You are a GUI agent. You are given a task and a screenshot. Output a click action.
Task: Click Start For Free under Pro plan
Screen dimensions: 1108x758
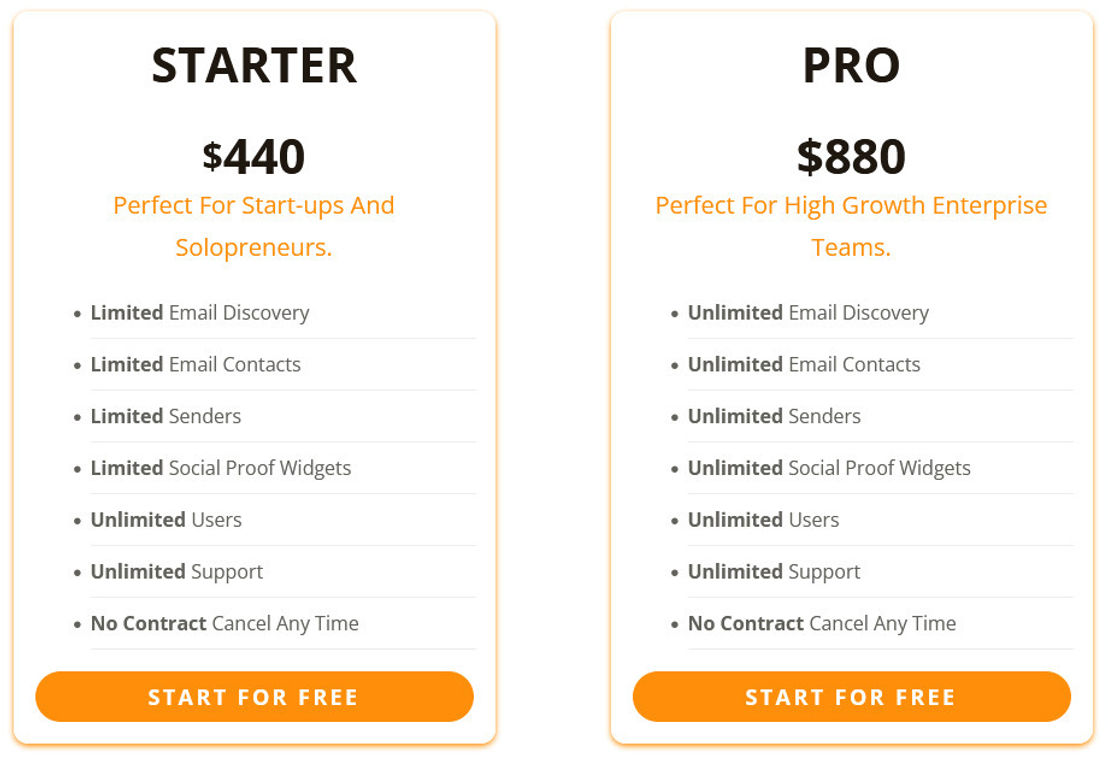851,697
